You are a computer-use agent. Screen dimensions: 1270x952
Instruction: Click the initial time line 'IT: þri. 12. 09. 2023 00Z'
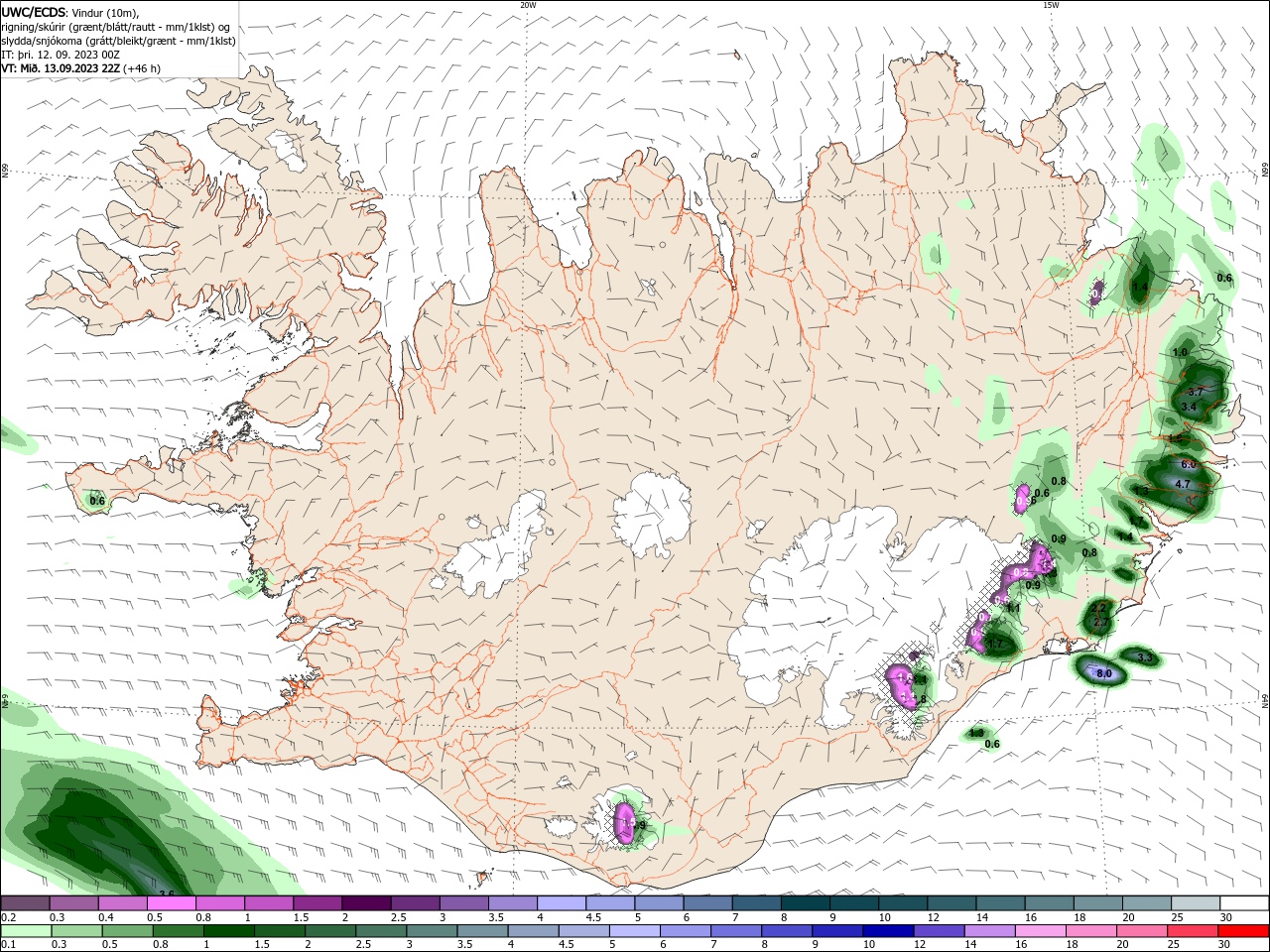(x=62, y=55)
